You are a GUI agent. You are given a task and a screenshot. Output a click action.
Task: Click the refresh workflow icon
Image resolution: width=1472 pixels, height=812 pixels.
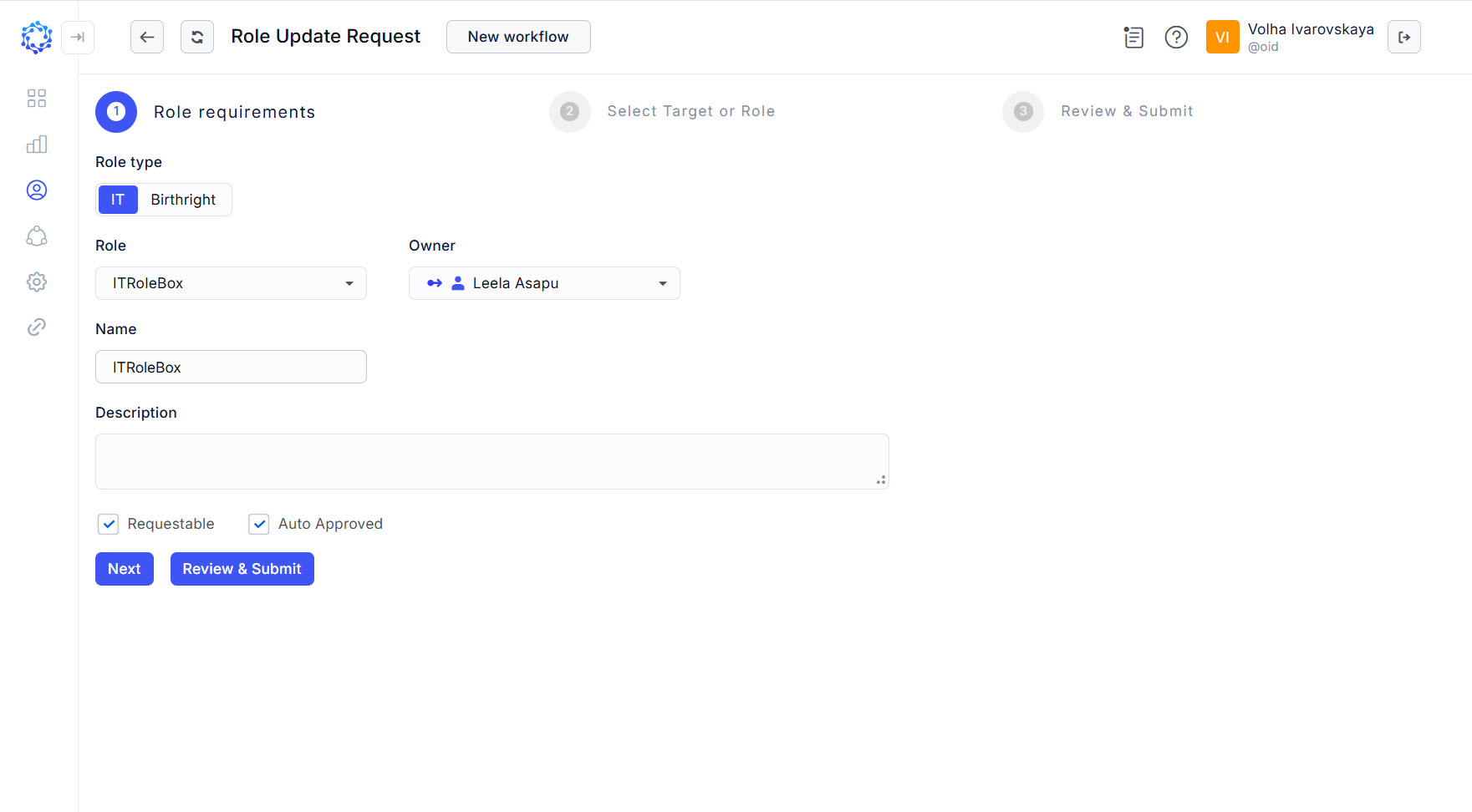196,37
